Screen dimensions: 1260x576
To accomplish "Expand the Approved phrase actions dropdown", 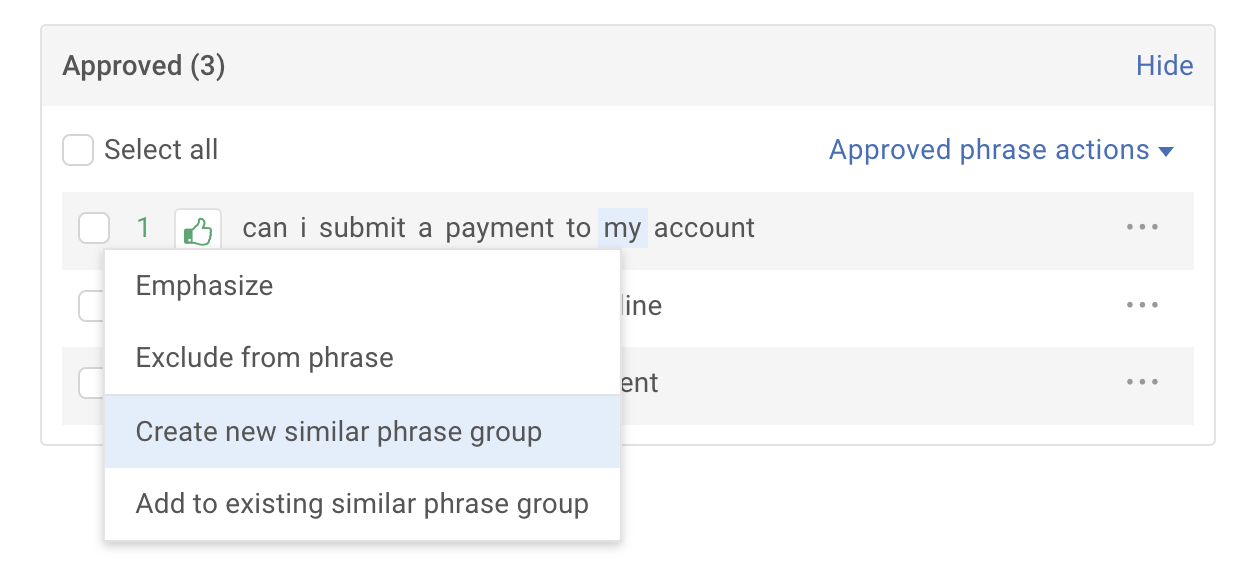I will click(1000, 151).
